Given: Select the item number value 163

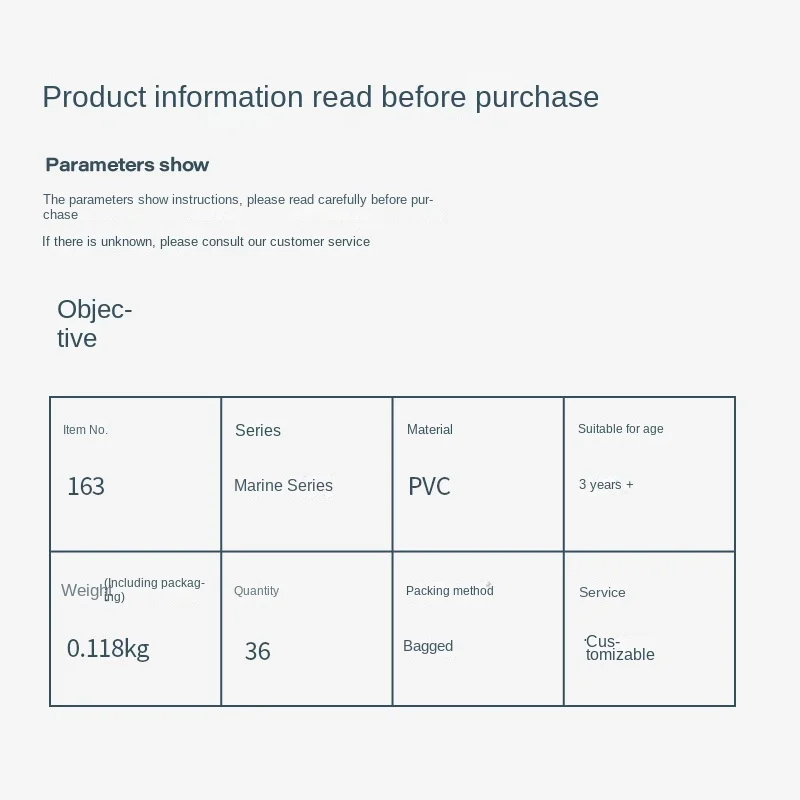Looking at the screenshot, I should (86, 487).
